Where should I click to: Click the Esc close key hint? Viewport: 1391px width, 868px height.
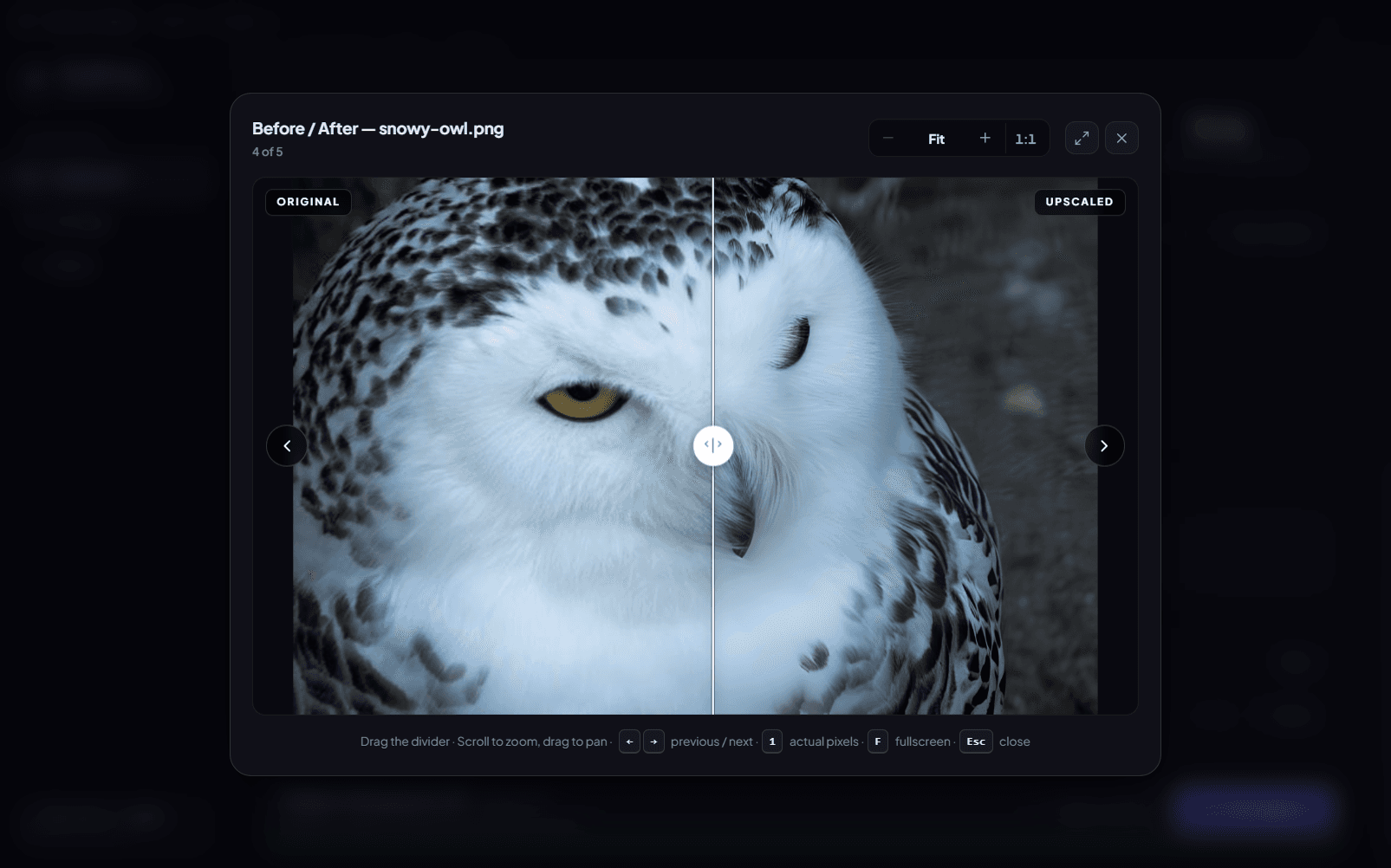pyautogui.click(x=976, y=742)
